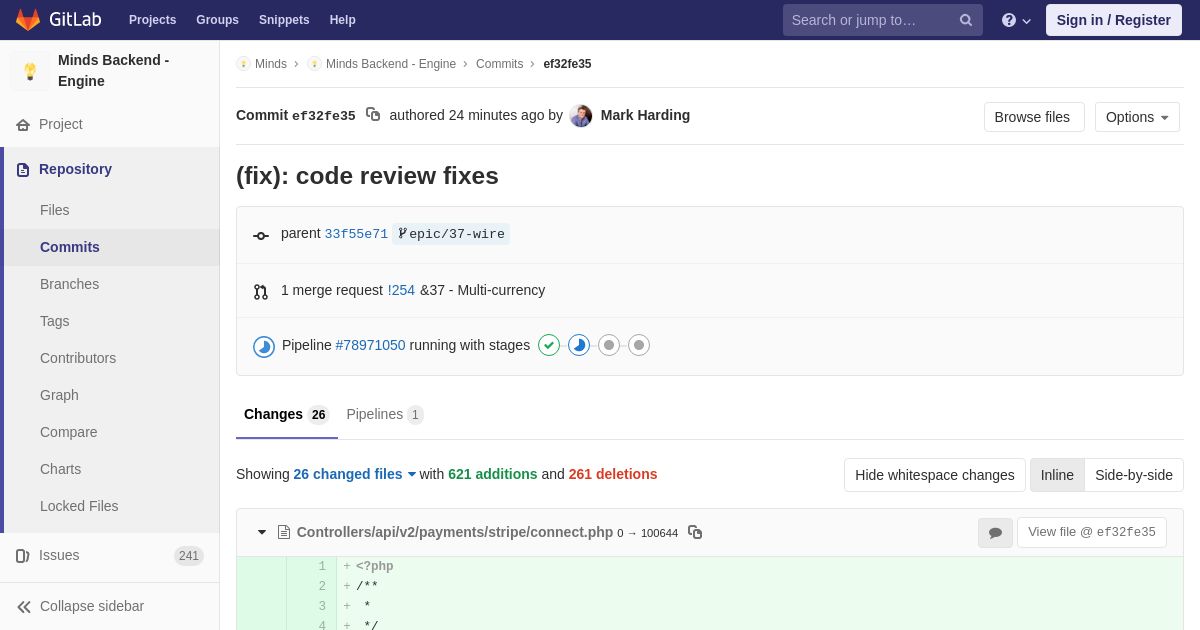
Task: Click Mark Harding's avatar
Action: pos(581,116)
